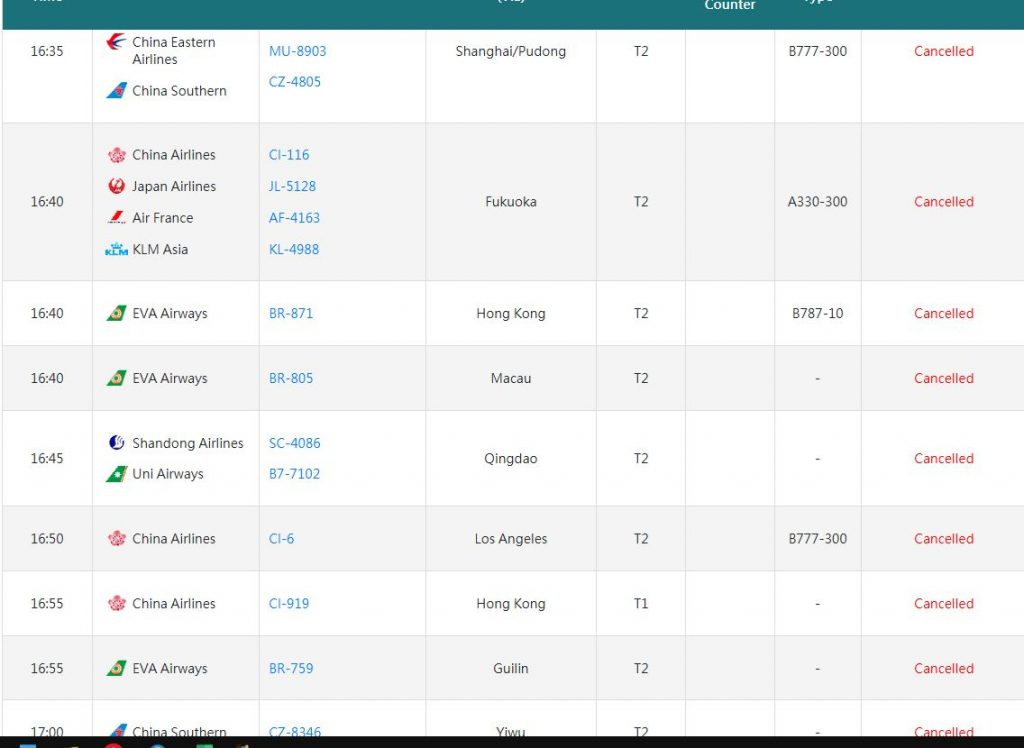Click Cancelled status for Los Angeles flight
The image size is (1024, 748).
coord(944,539)
